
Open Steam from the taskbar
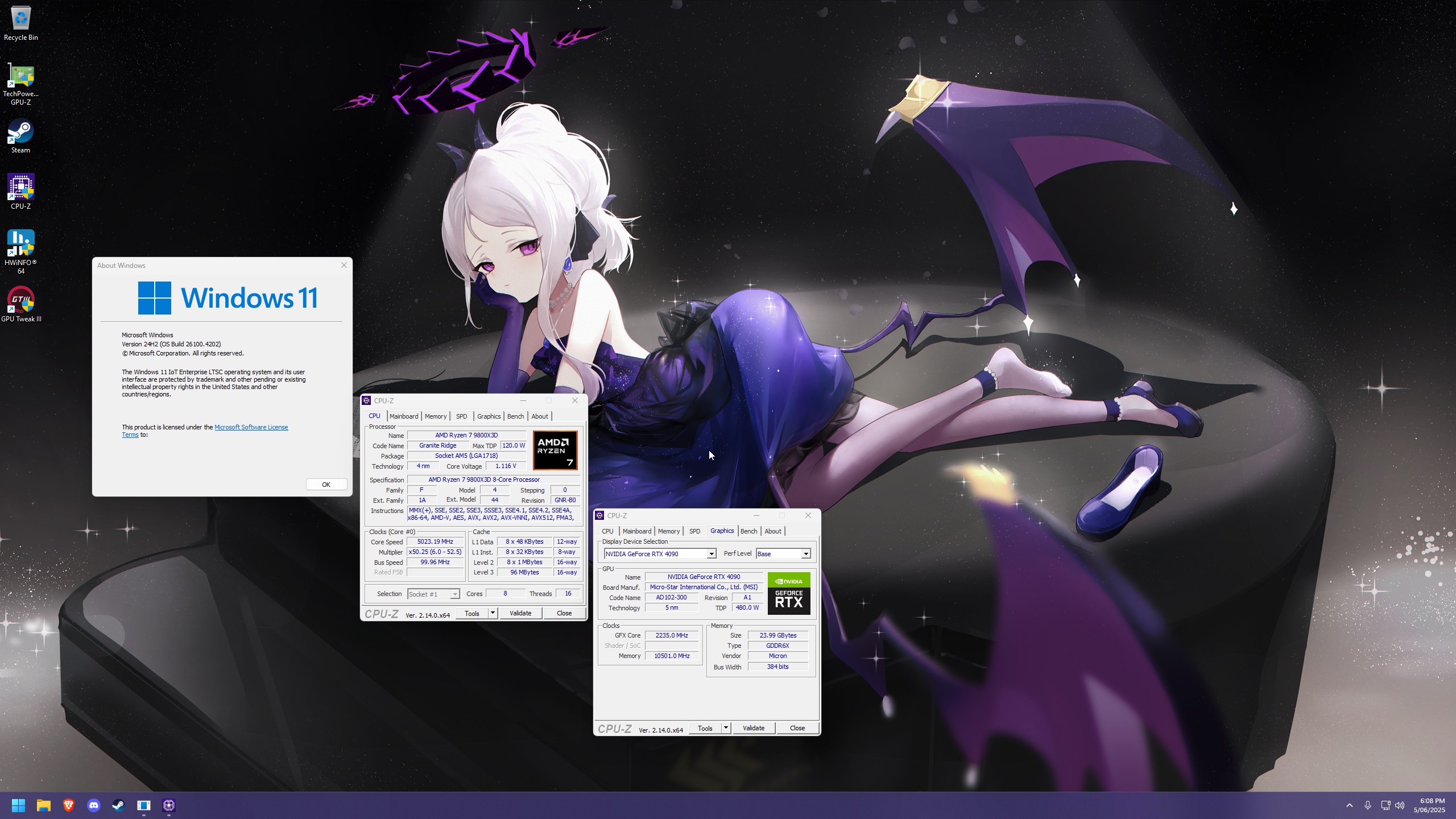pos(118,805)
